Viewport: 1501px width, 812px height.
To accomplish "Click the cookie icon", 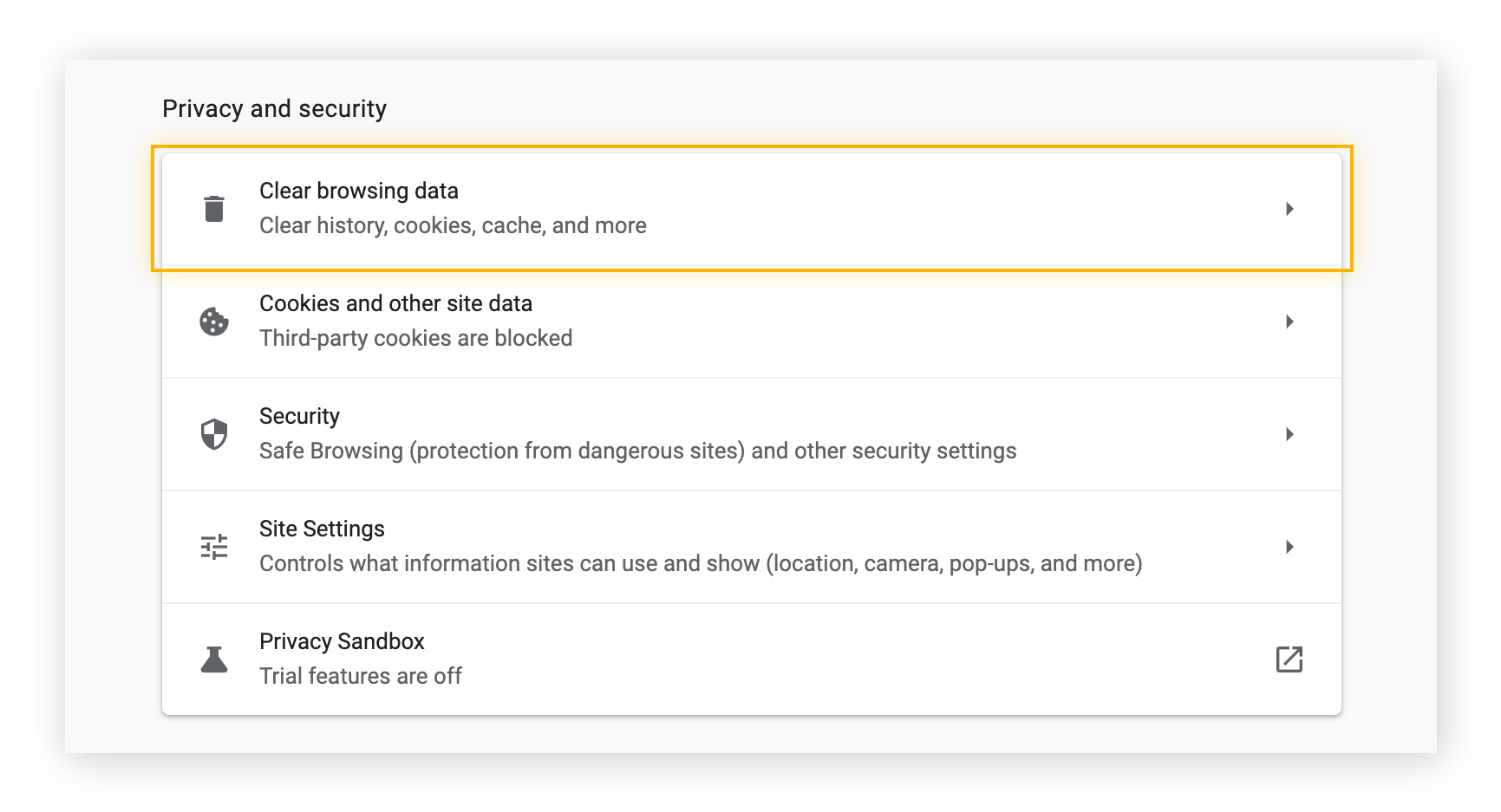I will click(214, 322).
